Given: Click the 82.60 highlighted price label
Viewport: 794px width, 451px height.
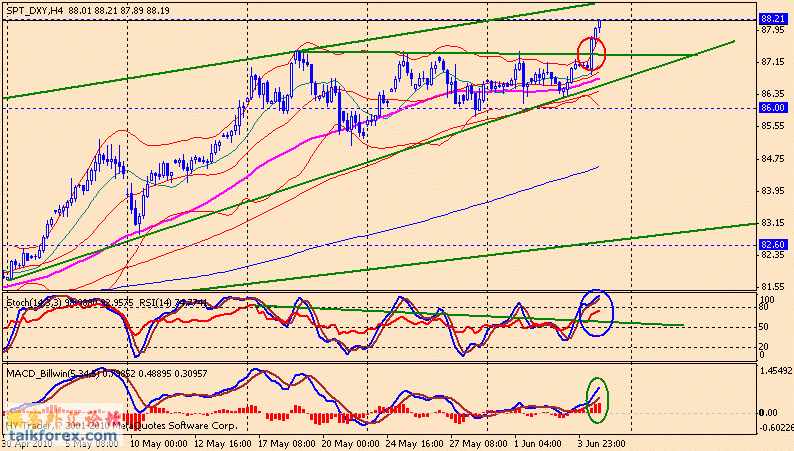Looking at the screenshot, I should [773, 245].
